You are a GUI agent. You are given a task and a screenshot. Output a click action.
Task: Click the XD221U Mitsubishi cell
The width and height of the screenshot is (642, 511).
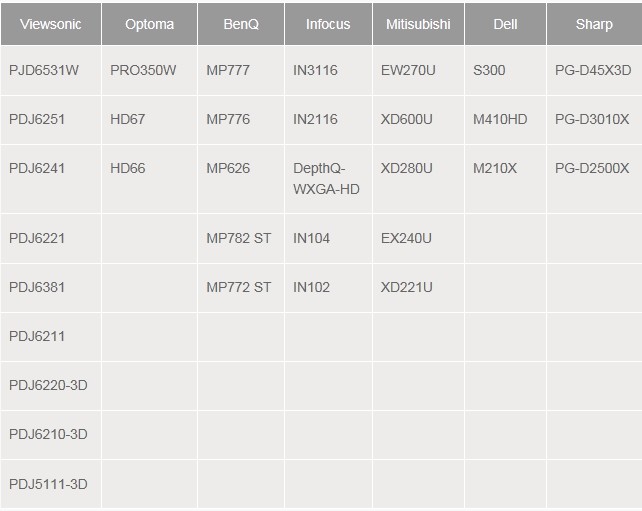(418, 287)
